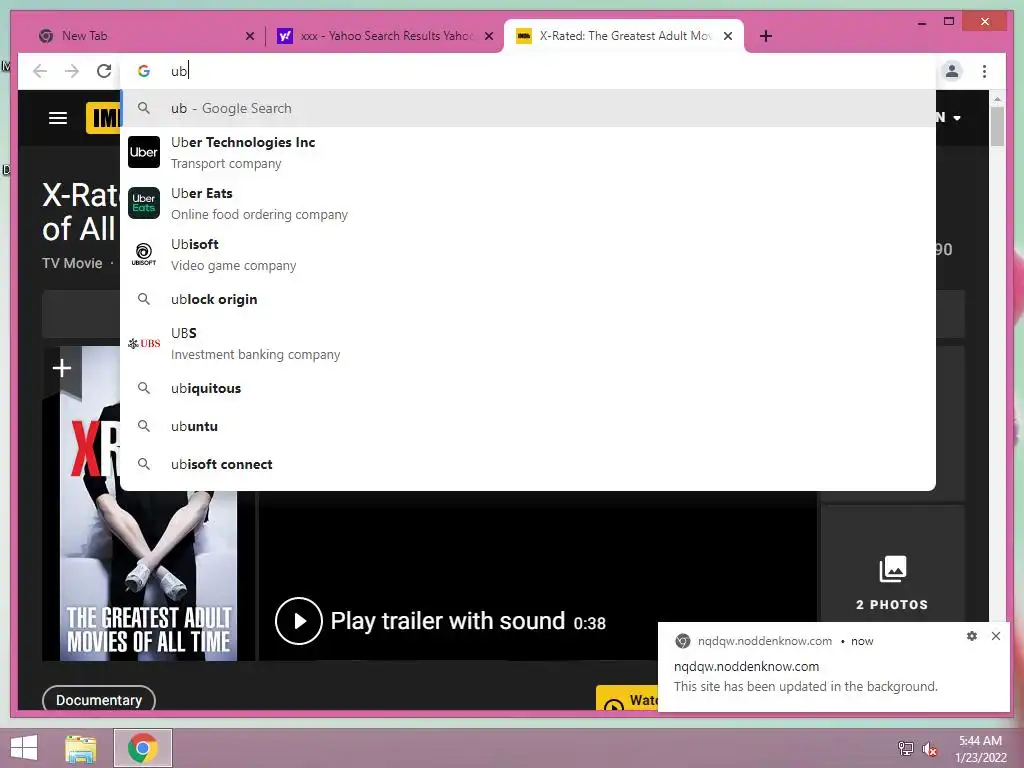The width and height of the screenshot is (1024, 768).
Task: Open Chrome's three-dot menu
Action: click(984, 71)
